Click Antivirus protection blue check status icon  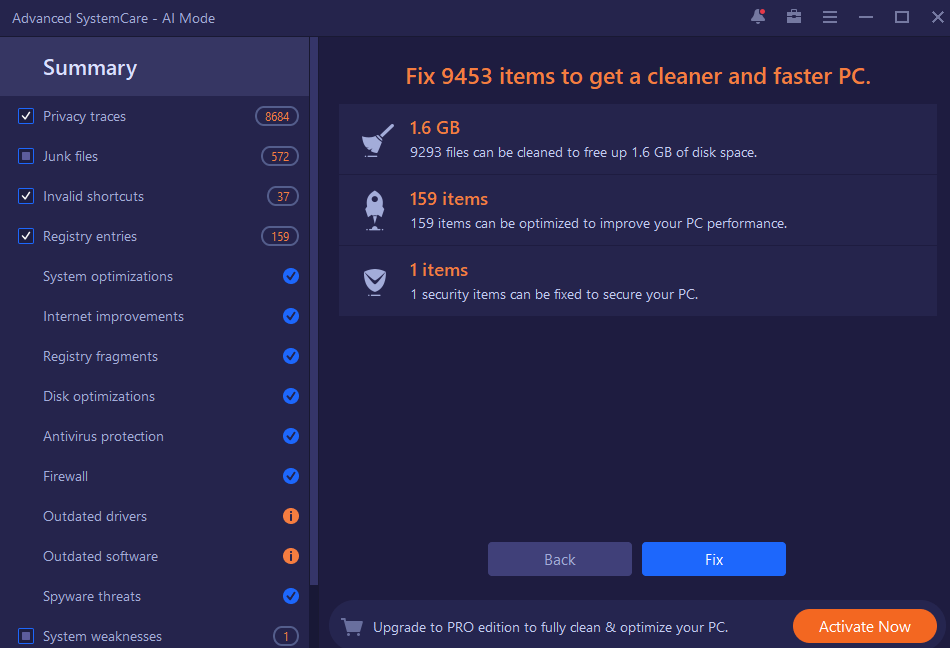coord(291,436)
